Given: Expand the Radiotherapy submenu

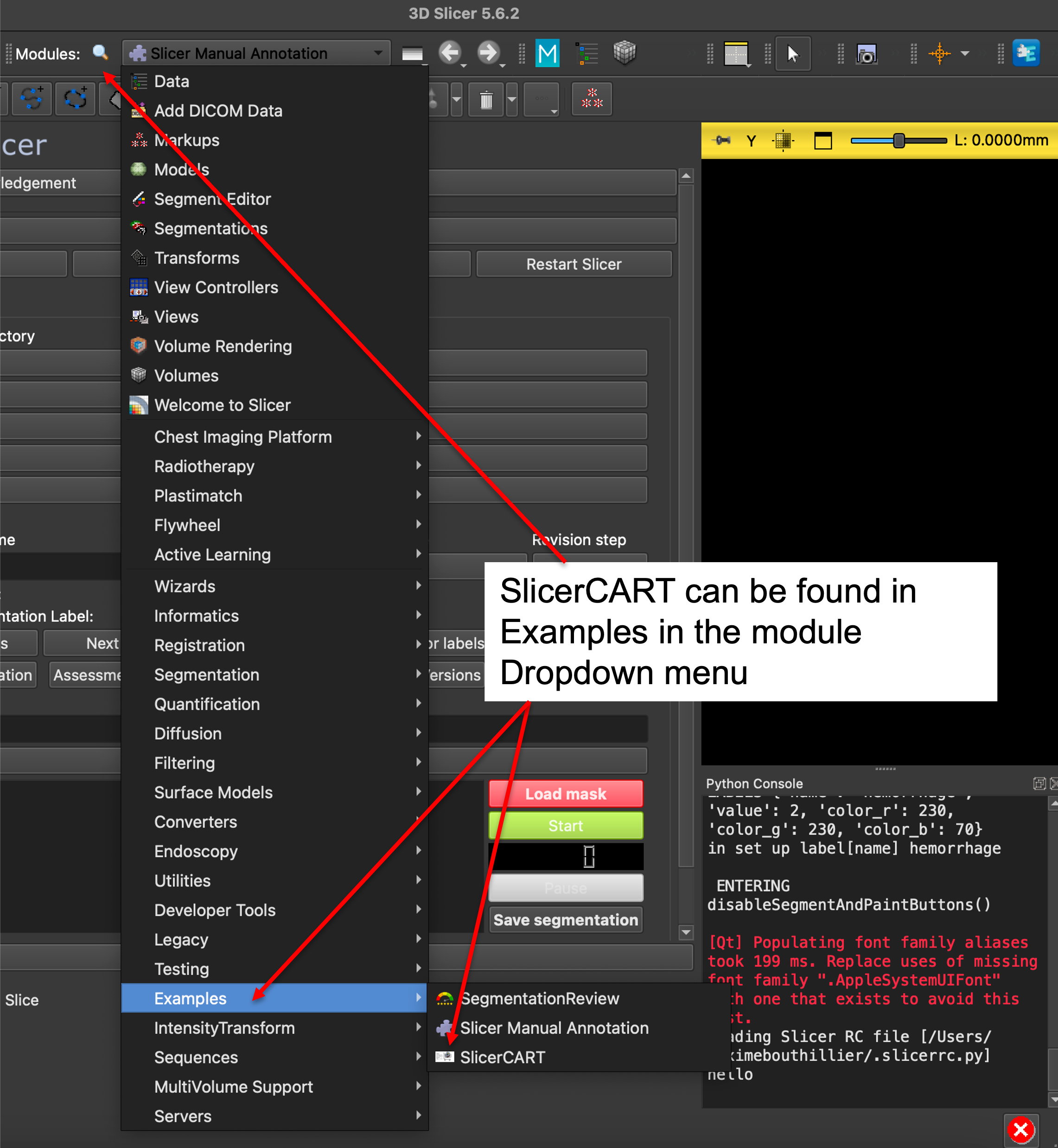Looking at the screenshot, I should click(275, 466).
